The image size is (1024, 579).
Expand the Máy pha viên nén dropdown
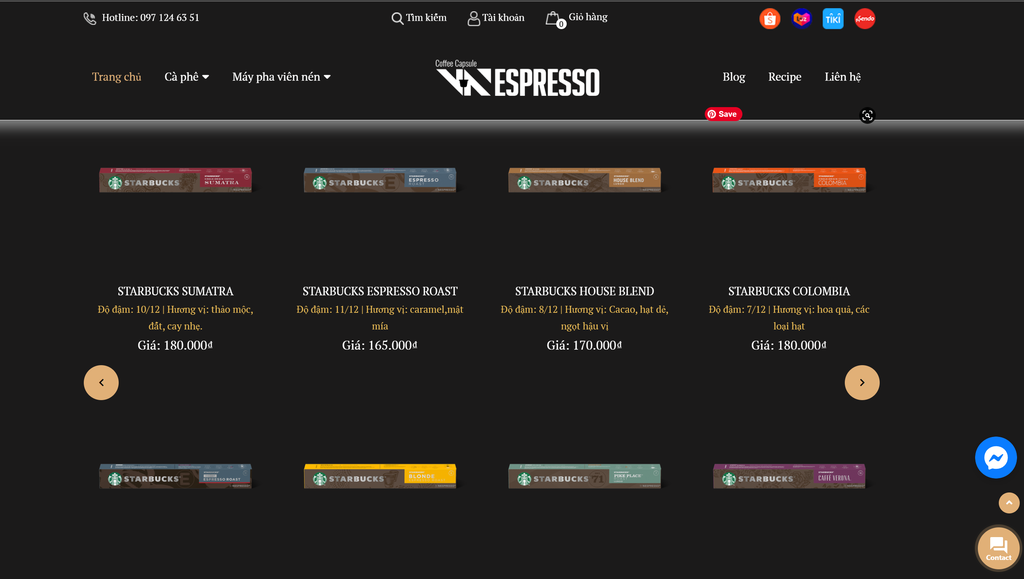281,77
